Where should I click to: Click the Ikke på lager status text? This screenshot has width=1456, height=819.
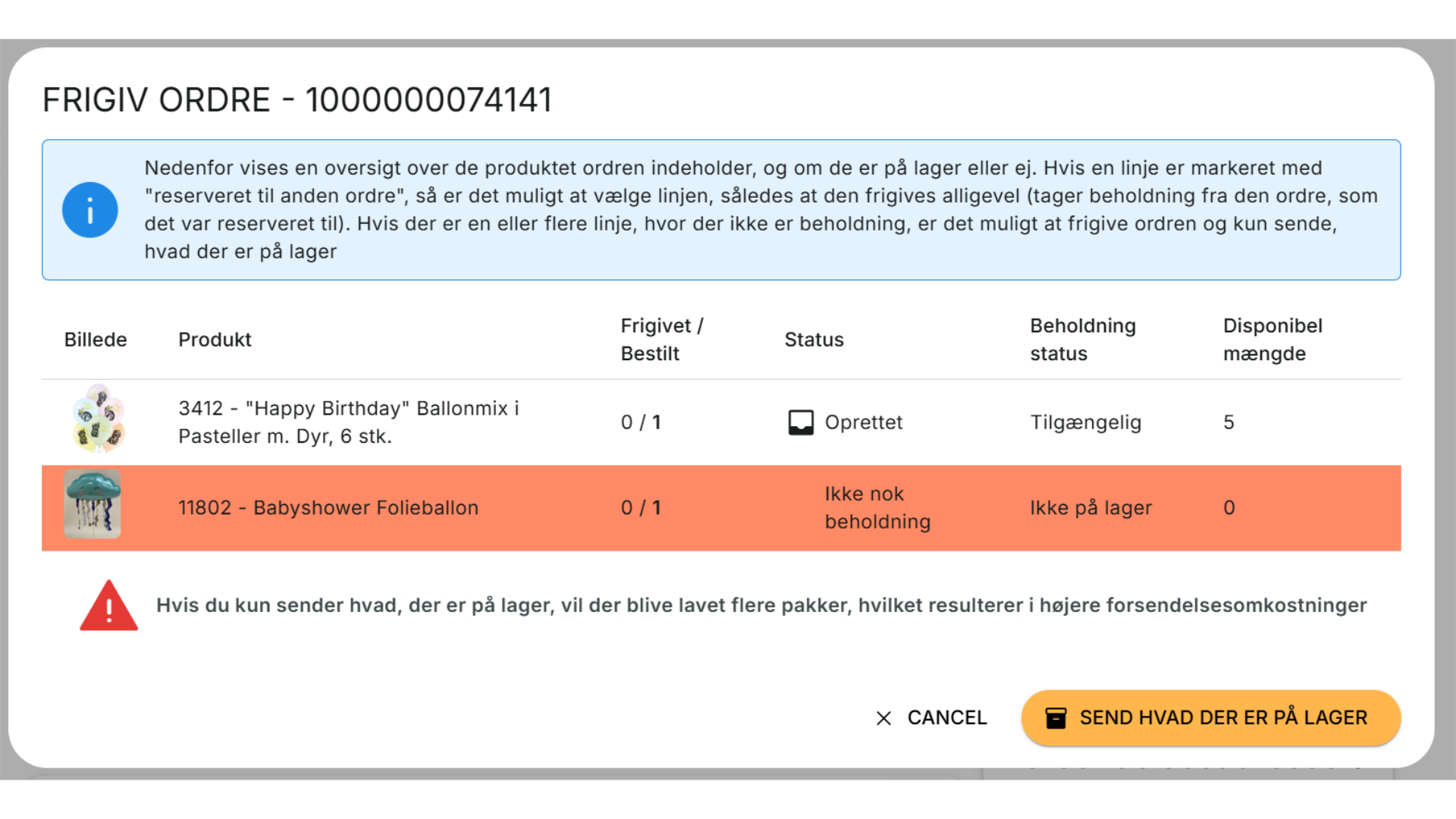coord(1090,508)
